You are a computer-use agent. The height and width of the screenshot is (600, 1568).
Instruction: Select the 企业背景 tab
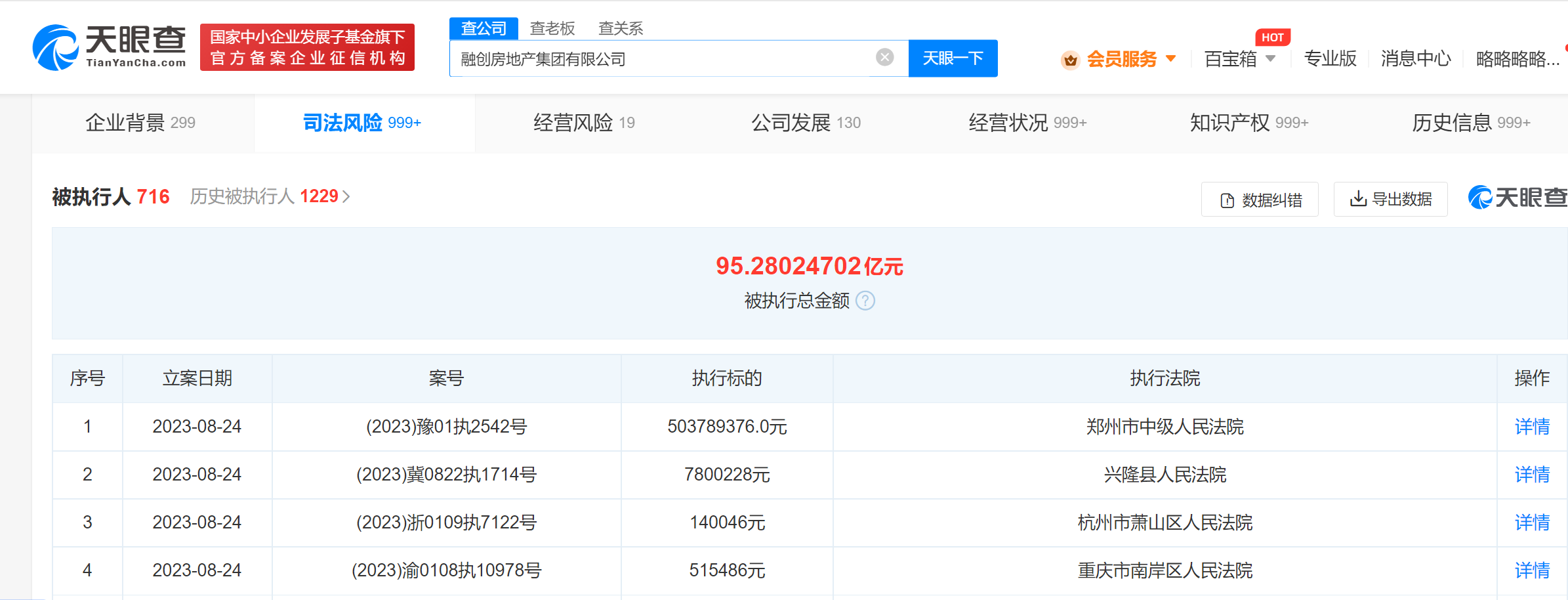pyautogui.click(x=140, y=123)
